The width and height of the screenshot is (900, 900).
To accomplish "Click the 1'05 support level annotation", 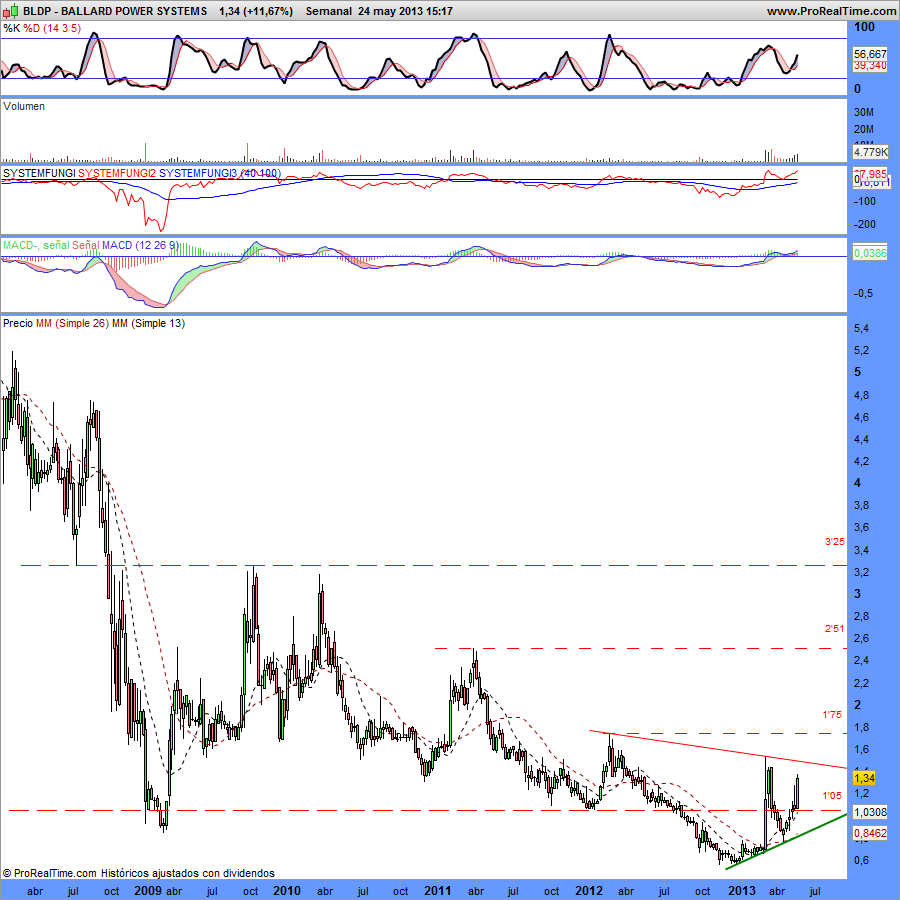I will click(832, 796).
